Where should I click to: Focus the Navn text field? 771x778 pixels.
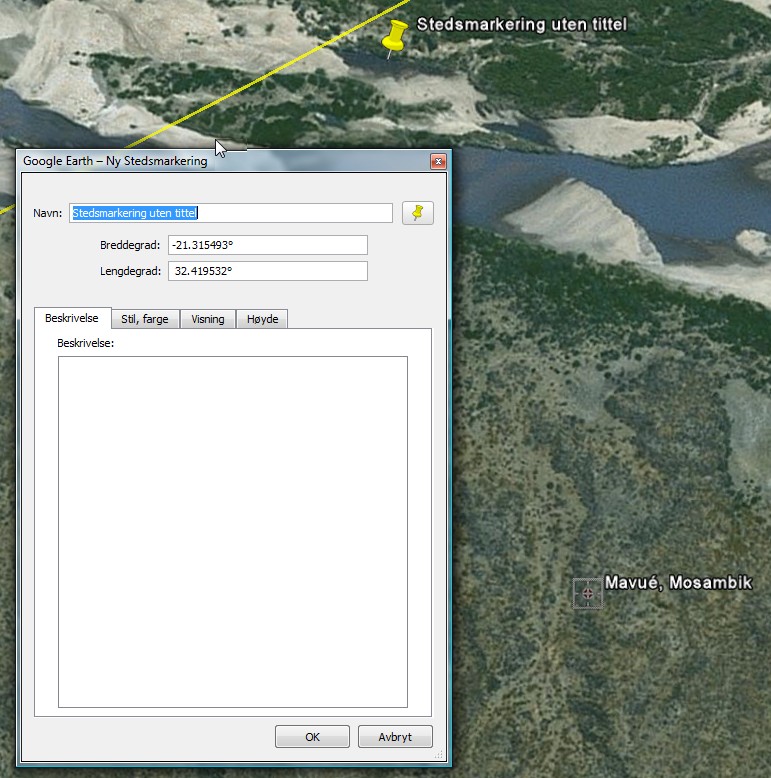tap(231, 213)
